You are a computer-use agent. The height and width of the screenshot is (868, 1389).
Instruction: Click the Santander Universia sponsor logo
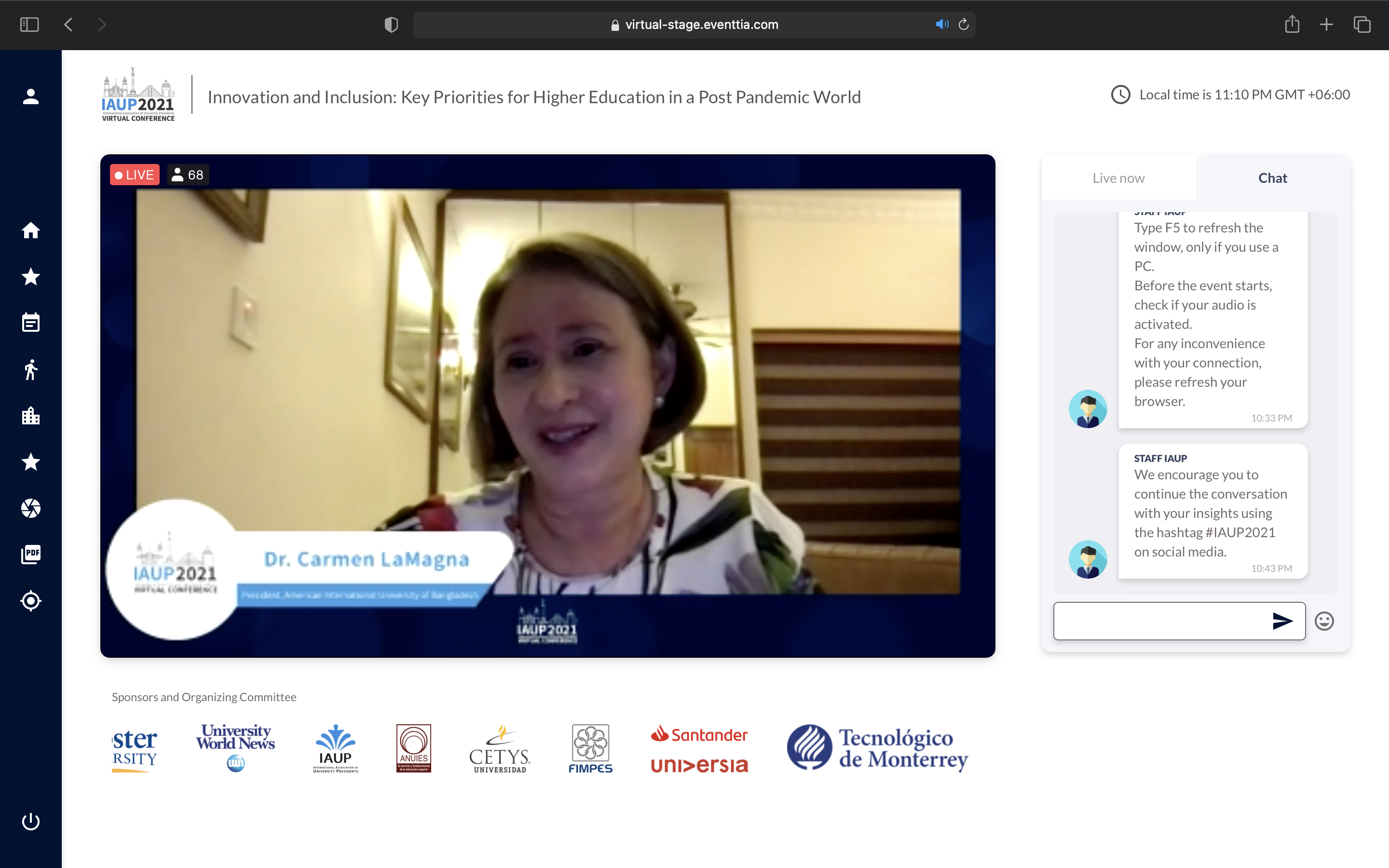(699, 749)
